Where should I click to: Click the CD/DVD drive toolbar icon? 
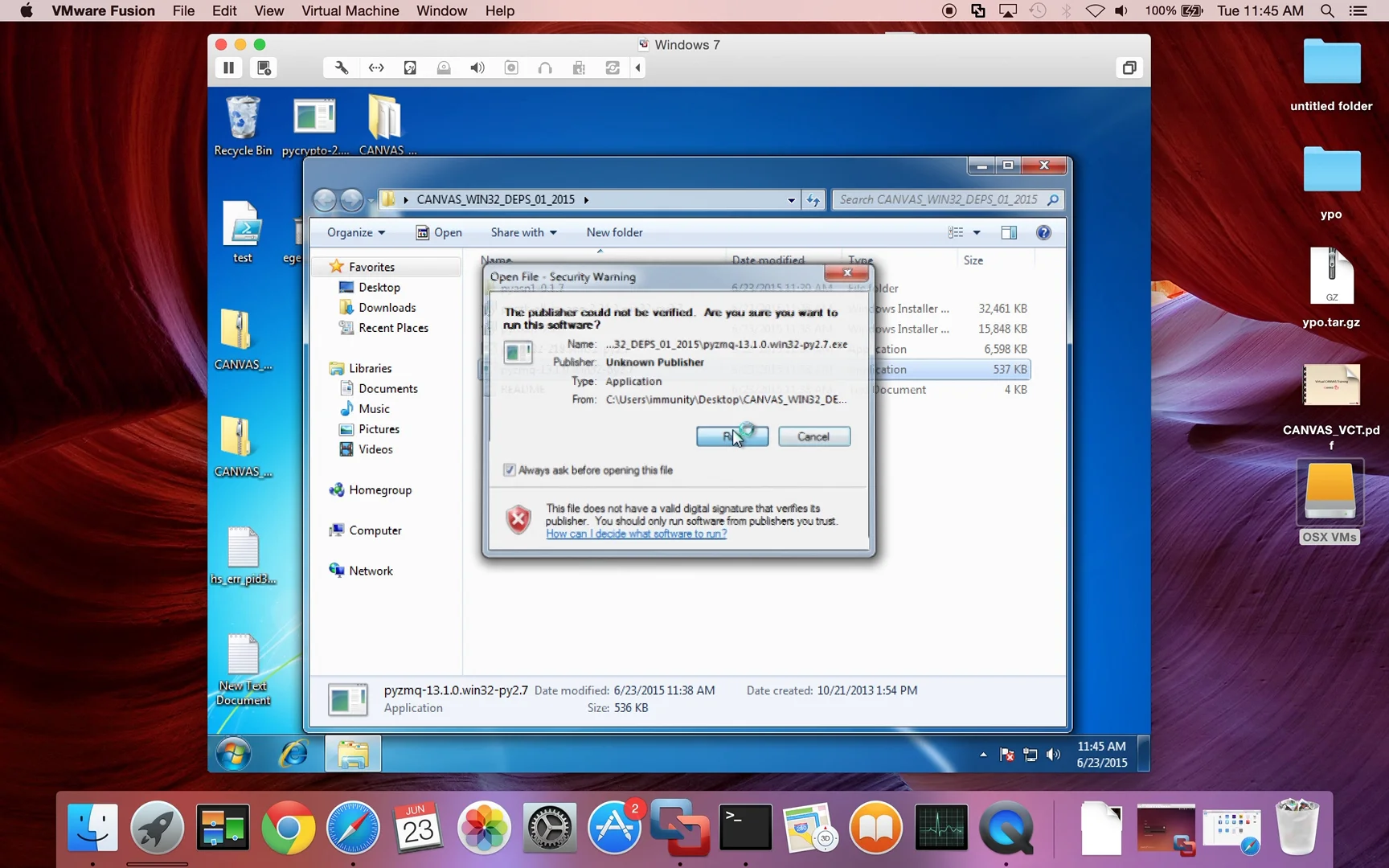(444, 68)
